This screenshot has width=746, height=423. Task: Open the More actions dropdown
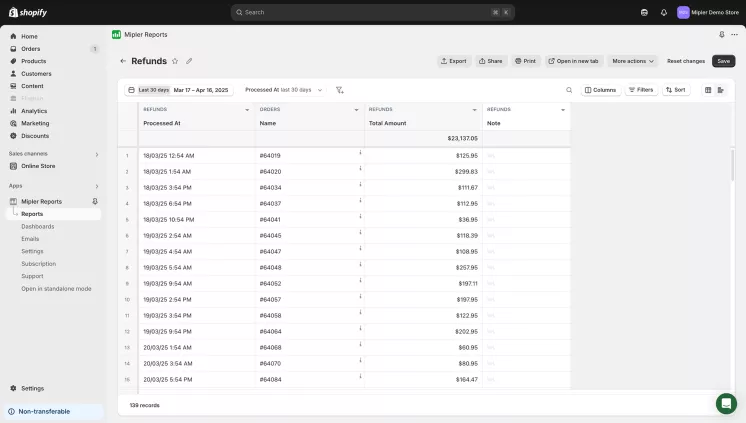click(633, 61)
